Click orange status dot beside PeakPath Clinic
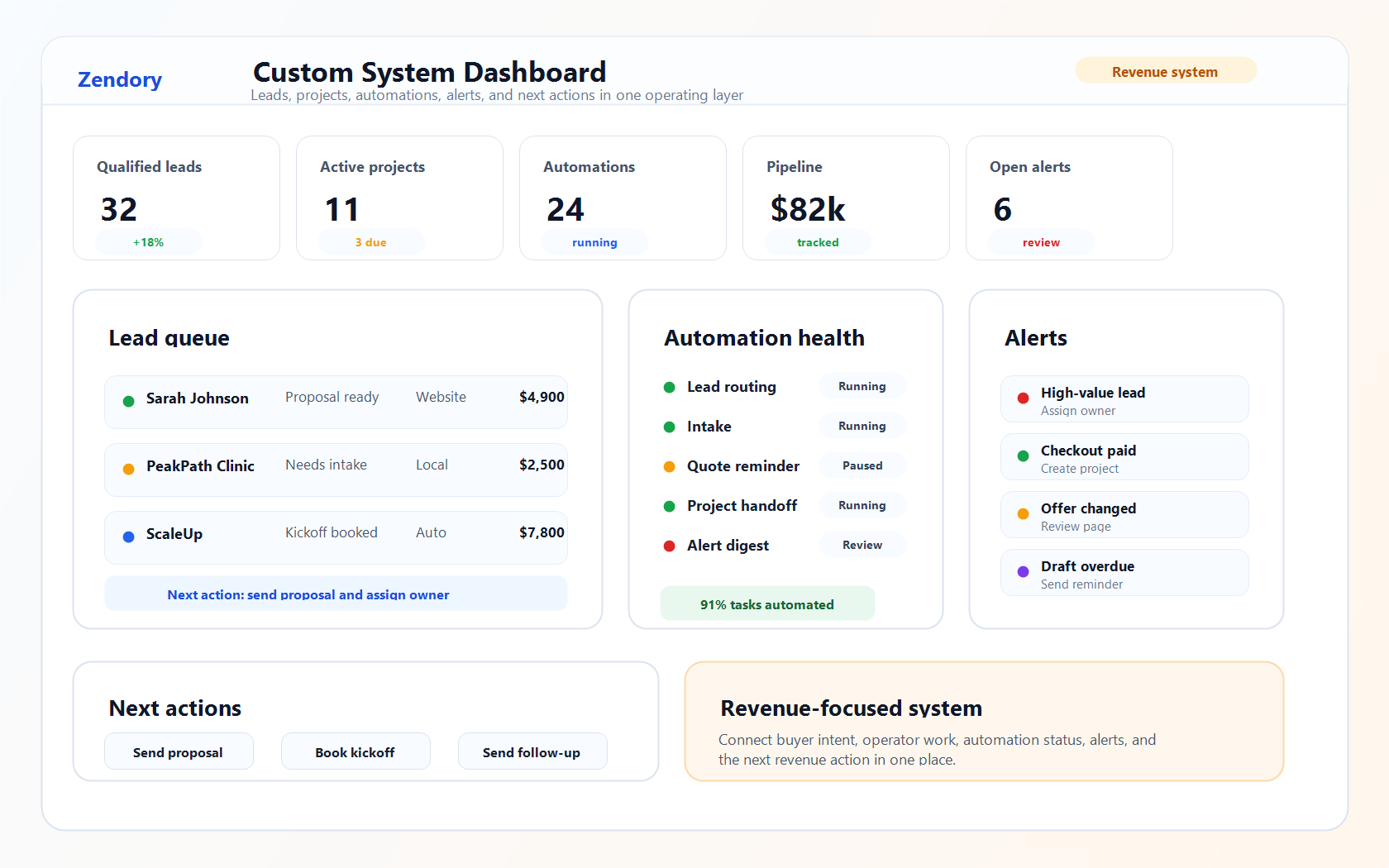Viewport: 1389px width, 868px height. [x=128, y=469]
